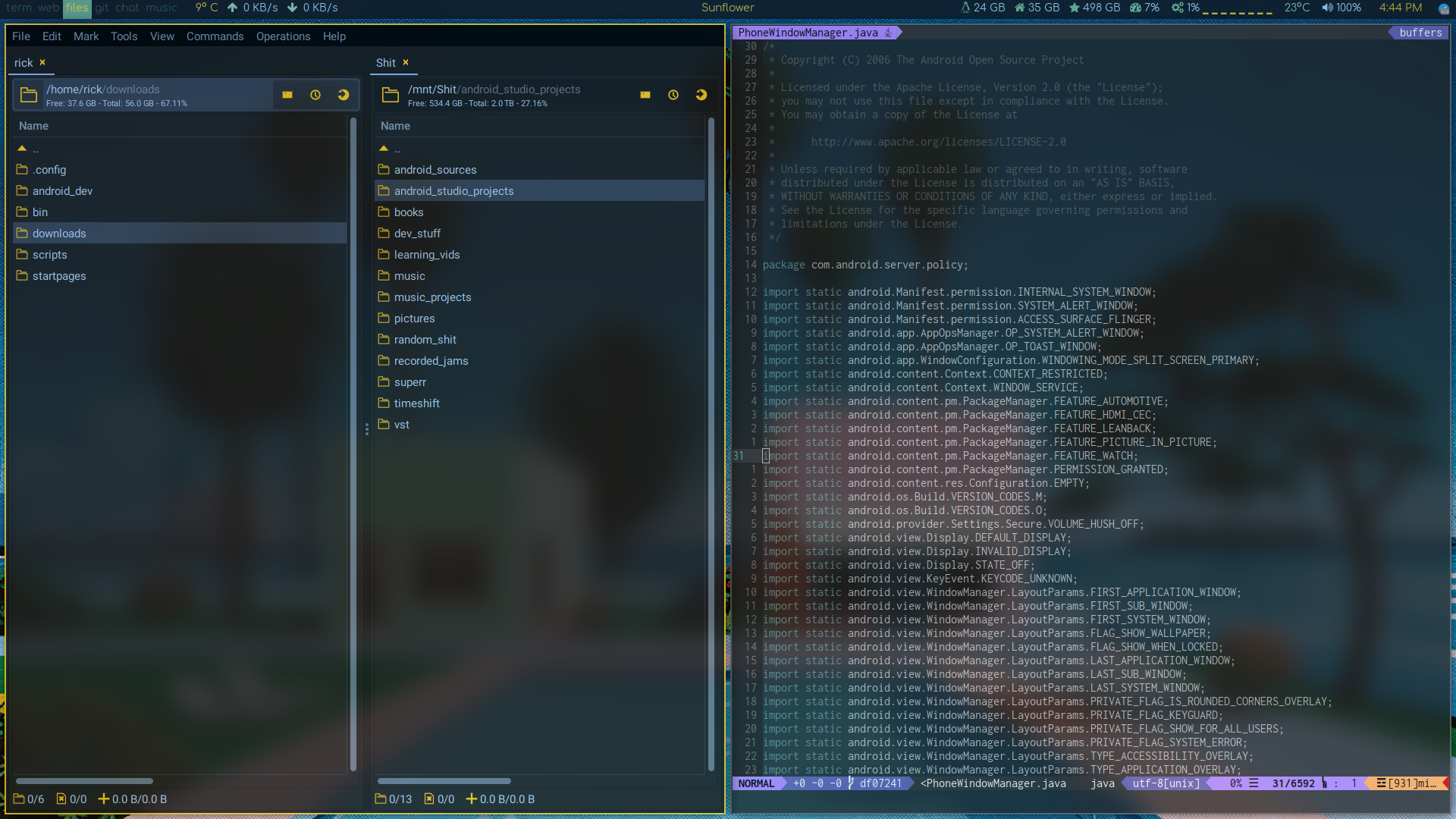The image size is (1456, 819).
Task: Open the File menu
Action: pos(21,36)
